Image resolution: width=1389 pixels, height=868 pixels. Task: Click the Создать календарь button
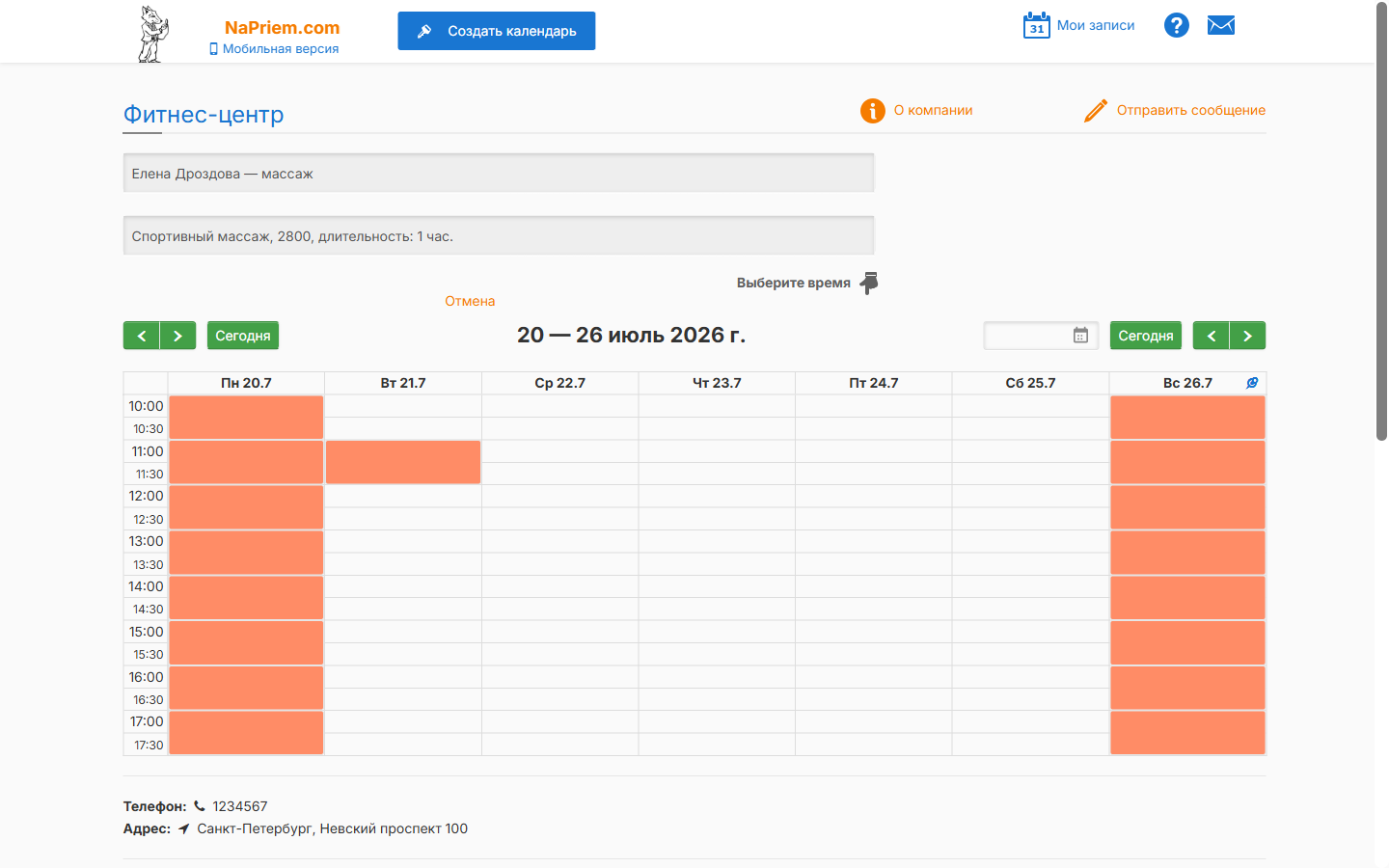click(497, 31)
